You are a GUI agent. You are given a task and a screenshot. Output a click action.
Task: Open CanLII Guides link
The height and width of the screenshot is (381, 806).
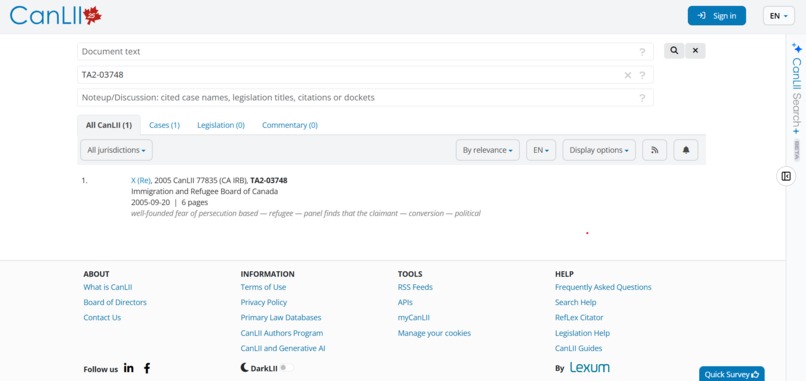578,348
